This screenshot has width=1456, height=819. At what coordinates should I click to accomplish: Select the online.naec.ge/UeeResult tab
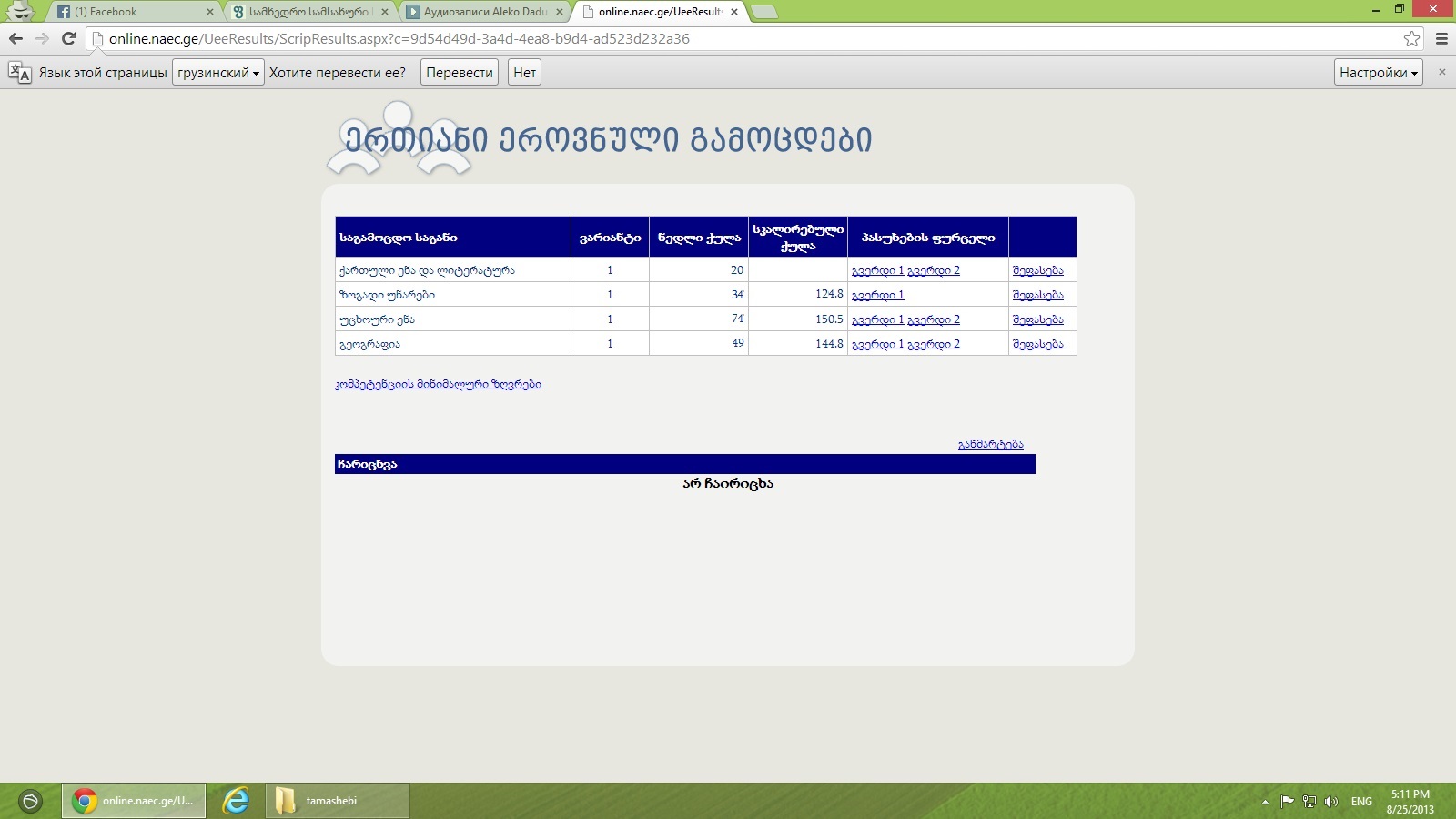click(x=660, y=12)
